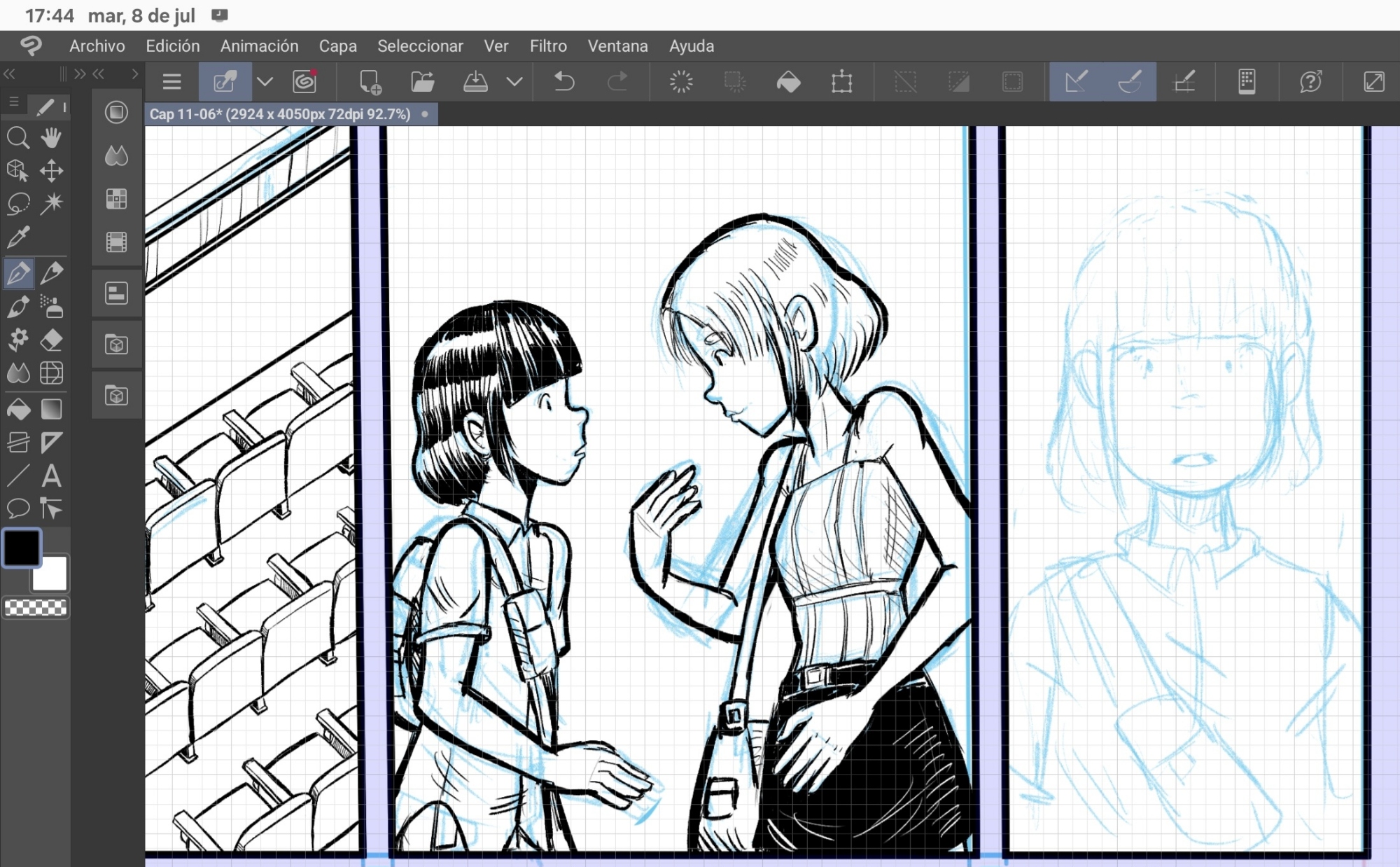Screen dimensions: 1400x867
Task: Open the Filtro menu
Action: tap(547, 46)
